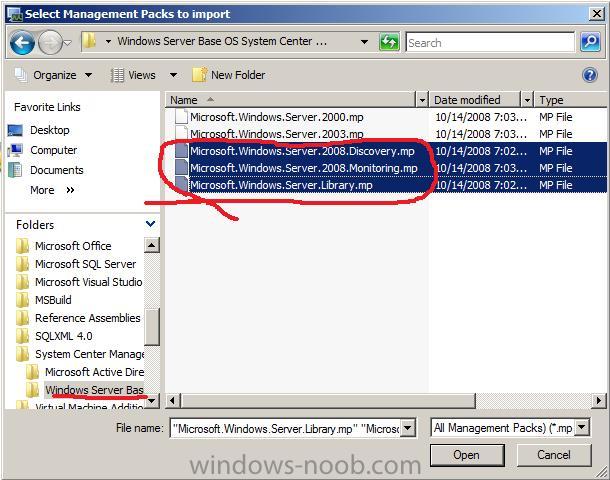Select Microsoft.Windows.Server.Library.mp file
The image size is (610, 480).
point(281,185)
